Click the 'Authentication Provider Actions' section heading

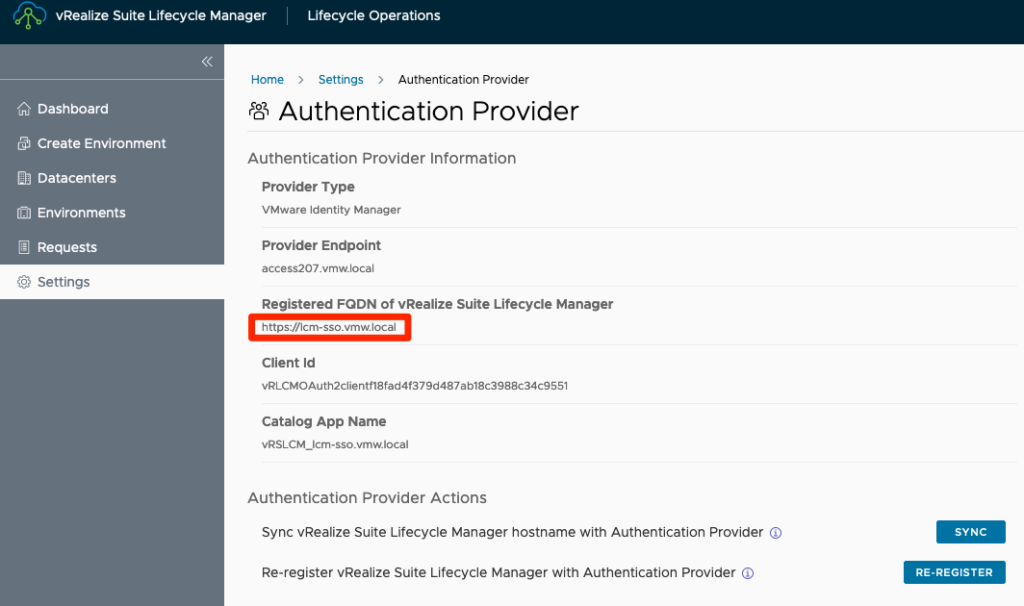pos(367,498)
